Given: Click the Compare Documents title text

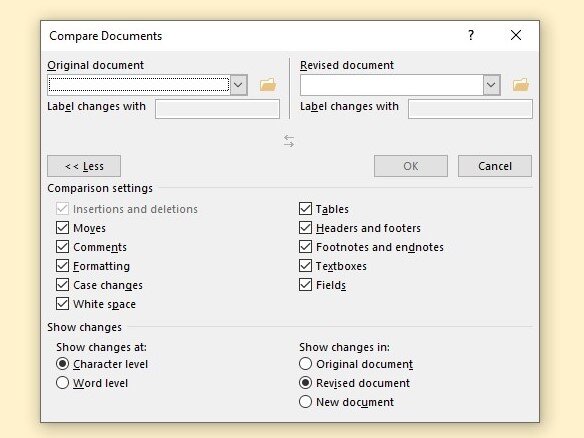Looking at the screenshot, I should pos(105,36).
